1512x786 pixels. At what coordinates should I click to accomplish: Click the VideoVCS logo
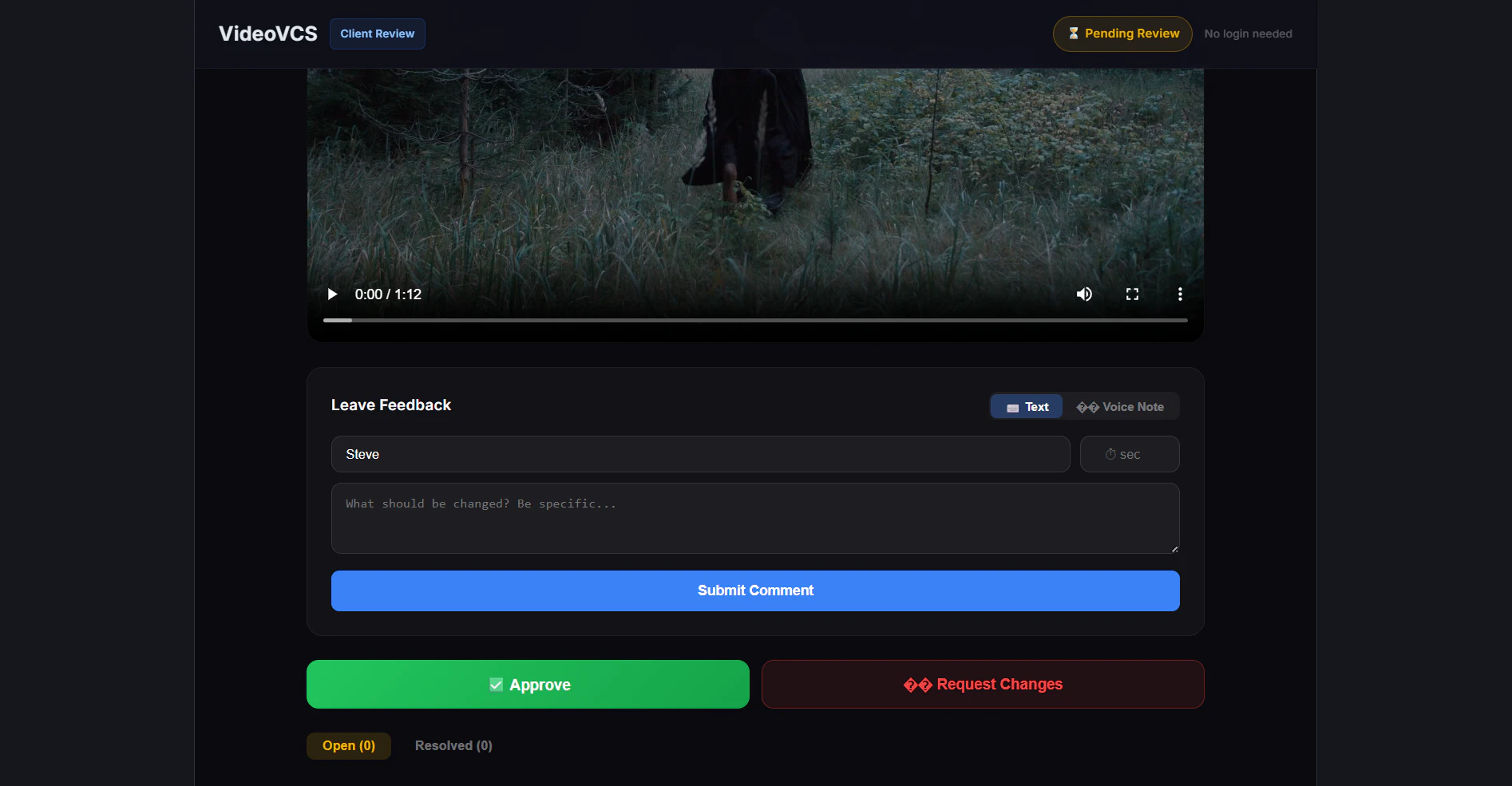tap(267, 34)
